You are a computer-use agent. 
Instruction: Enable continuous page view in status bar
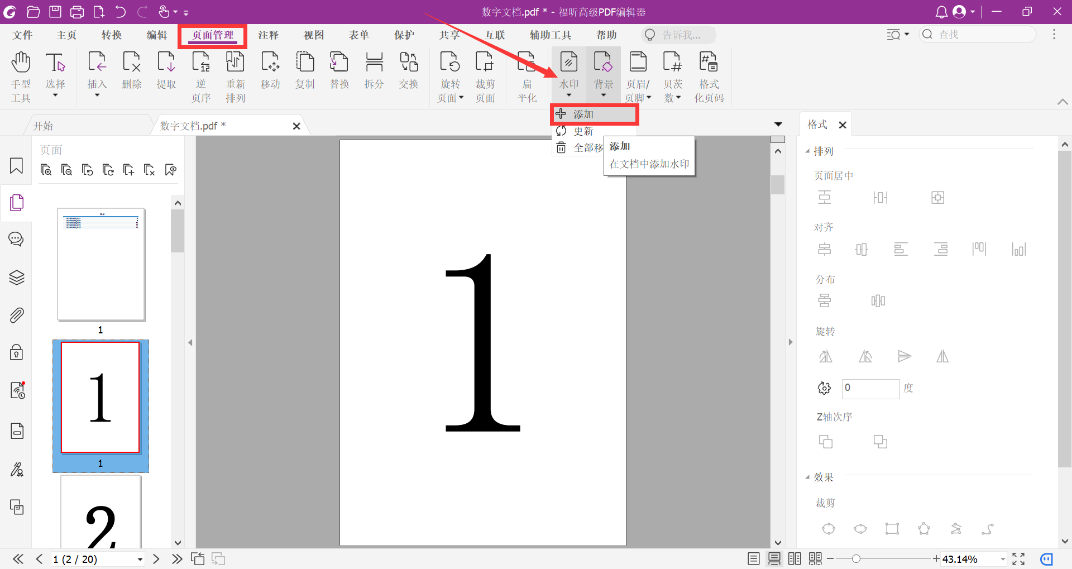pyautogui.click(x=774, y=559)
